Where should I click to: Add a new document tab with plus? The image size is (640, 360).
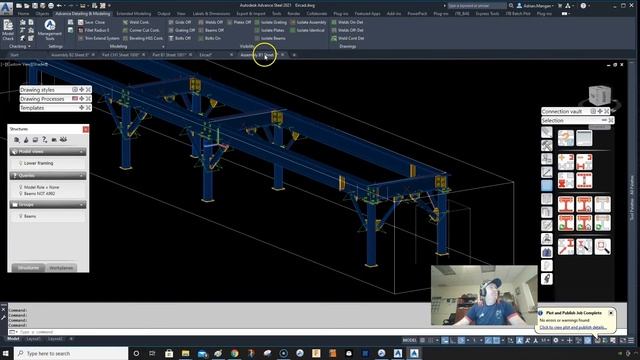coord(294,55)
